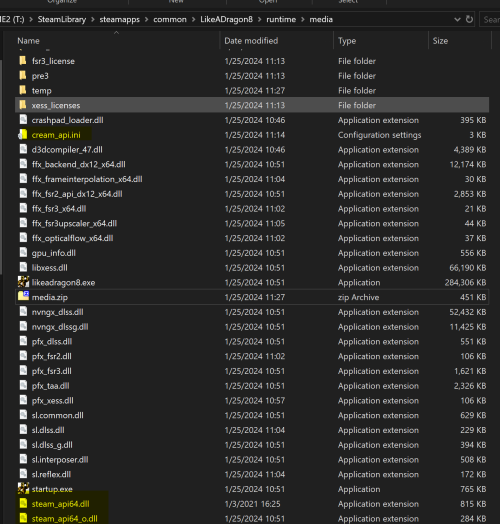Focus the Search box
Image resolution: width=500 pixels, height=524 pixels.
coord(490,19)
